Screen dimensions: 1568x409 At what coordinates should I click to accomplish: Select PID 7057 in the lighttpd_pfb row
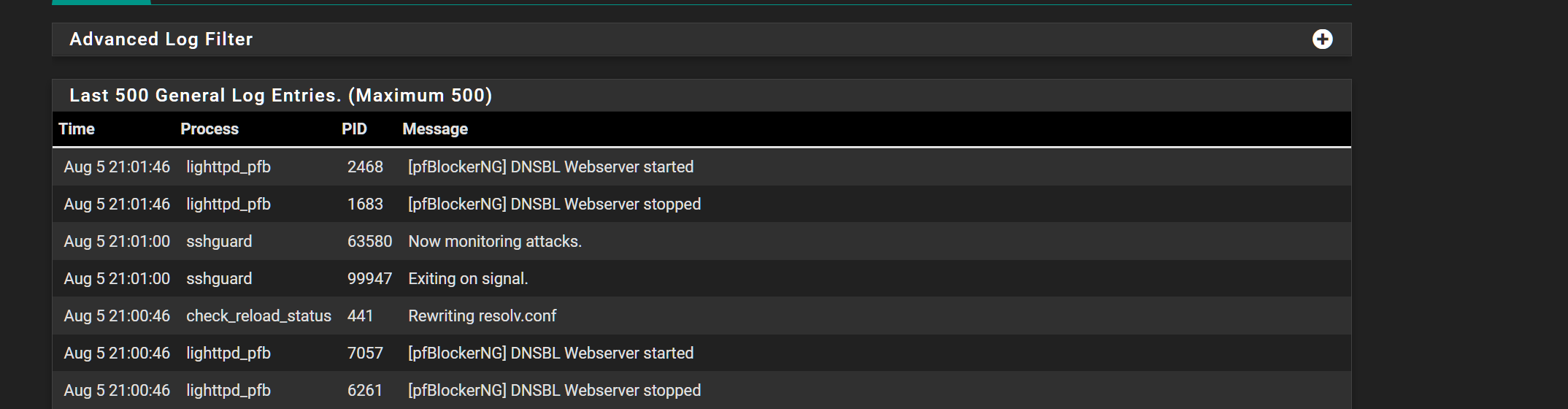click(x=365, y=353)
